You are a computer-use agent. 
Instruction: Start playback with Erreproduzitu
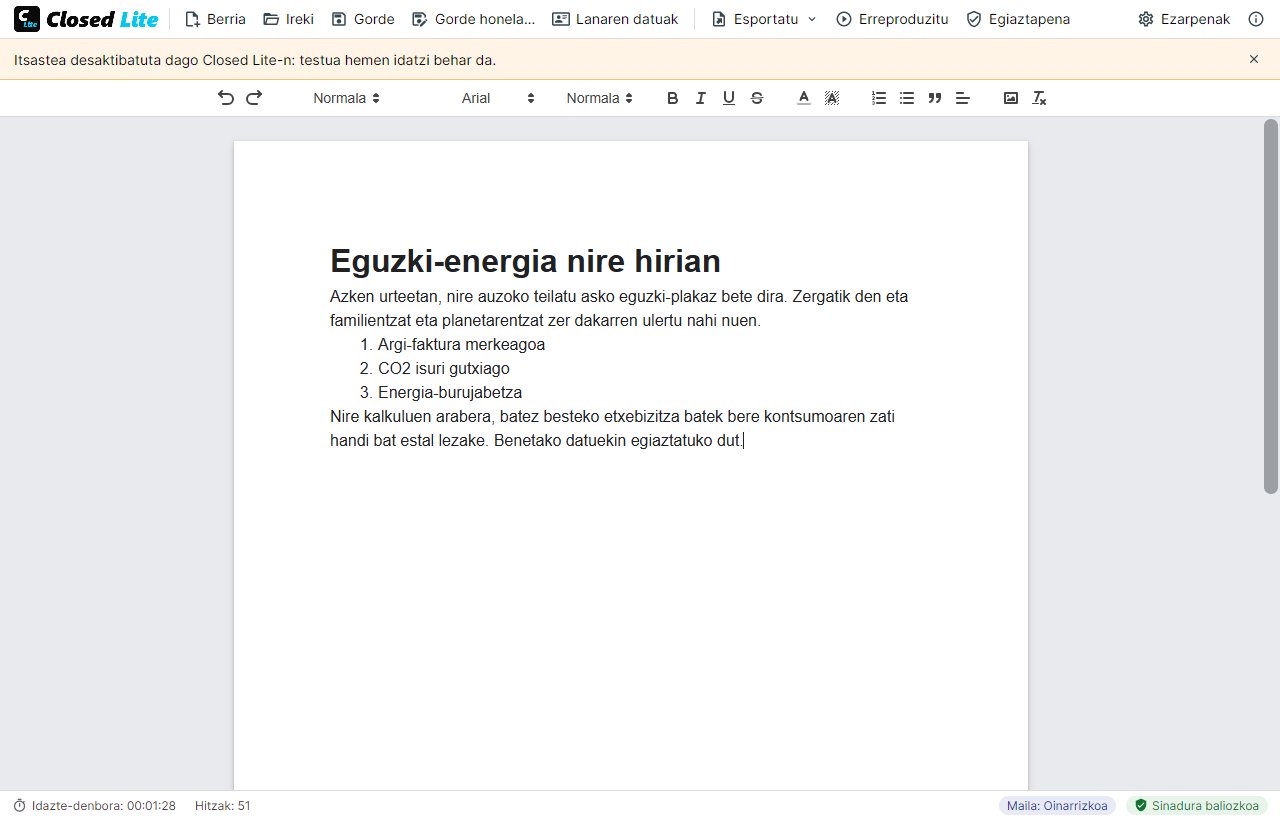[x=892, y=19]
